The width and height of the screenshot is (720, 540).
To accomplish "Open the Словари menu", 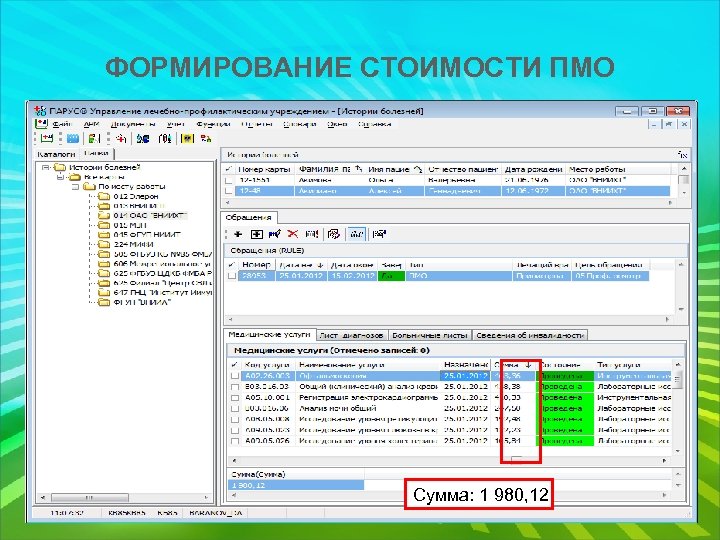I will click(300, 124).
